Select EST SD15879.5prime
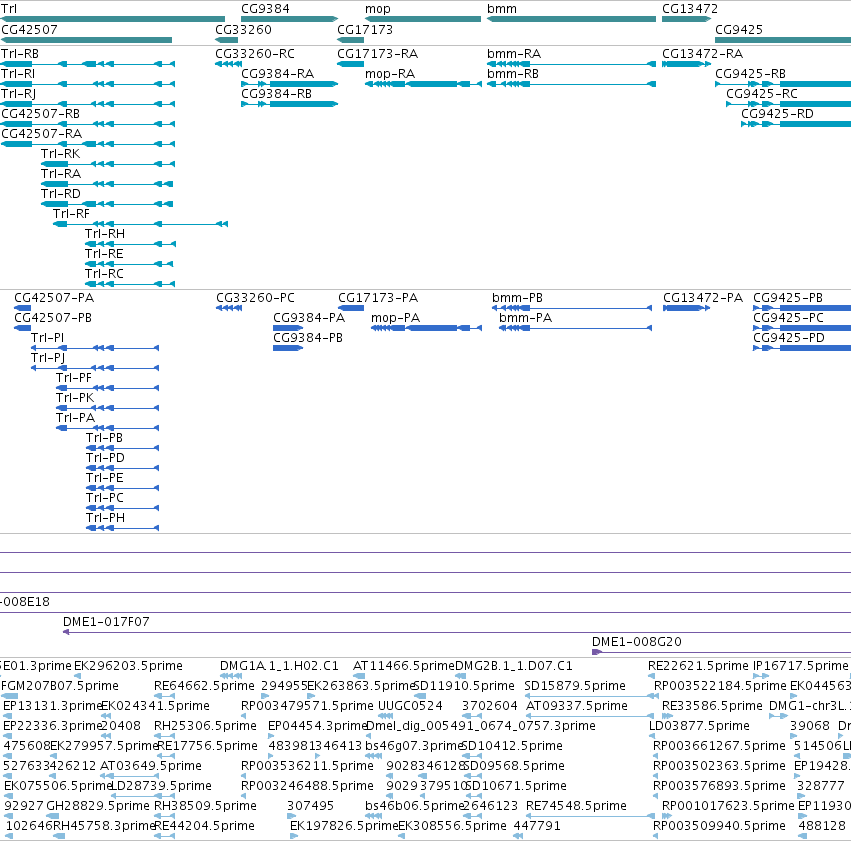 [x=592, y=696]
